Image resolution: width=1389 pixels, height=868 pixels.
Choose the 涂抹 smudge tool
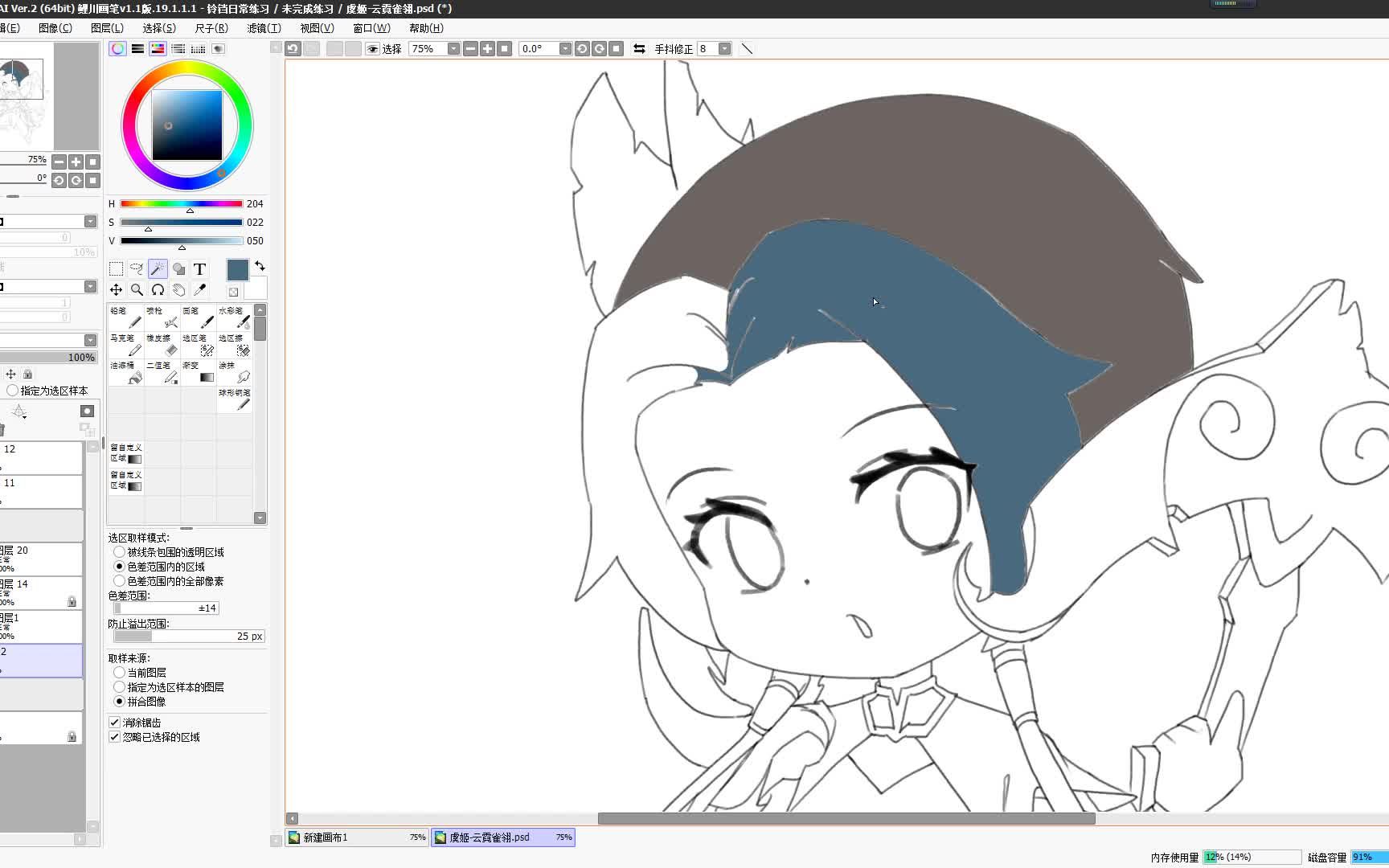[x=235, y=373]
